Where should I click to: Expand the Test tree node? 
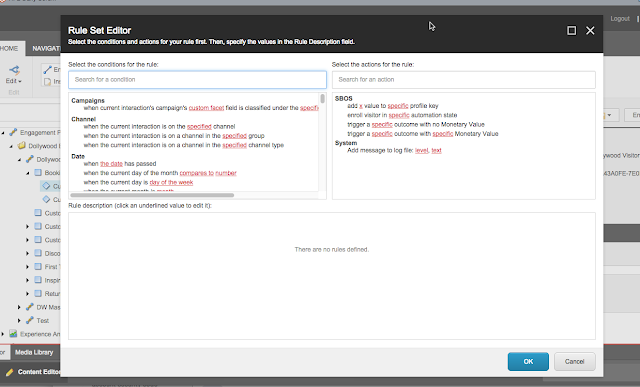coord(19,320)
